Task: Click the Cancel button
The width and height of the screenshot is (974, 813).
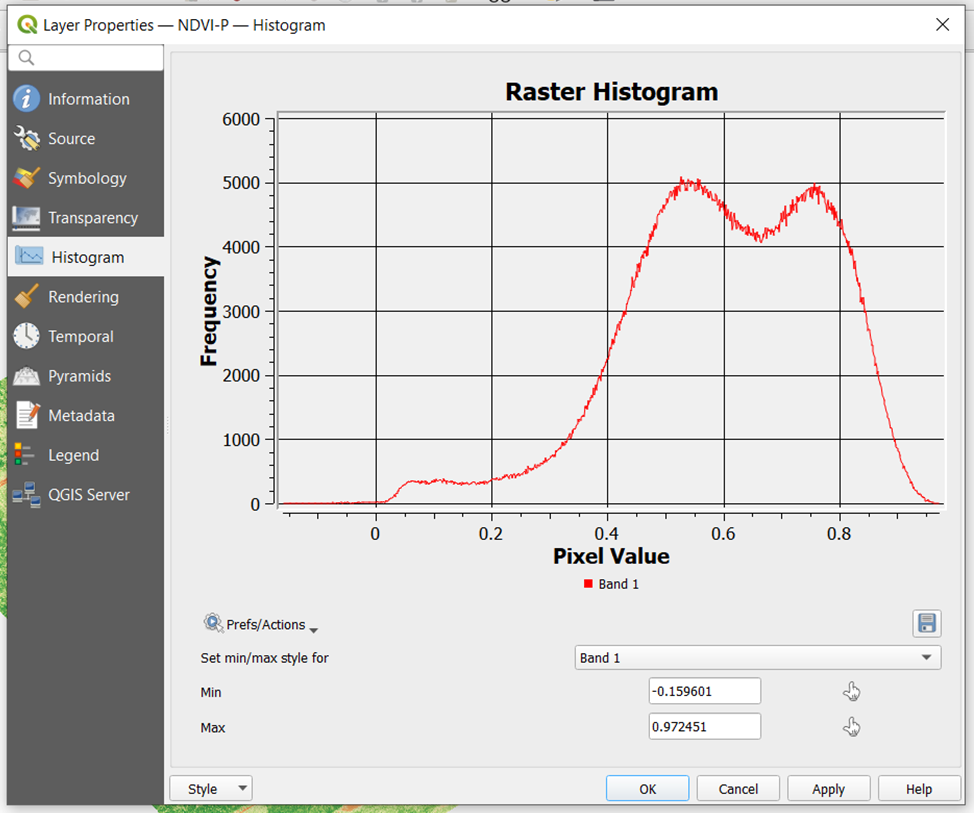Action: point(738,789)
